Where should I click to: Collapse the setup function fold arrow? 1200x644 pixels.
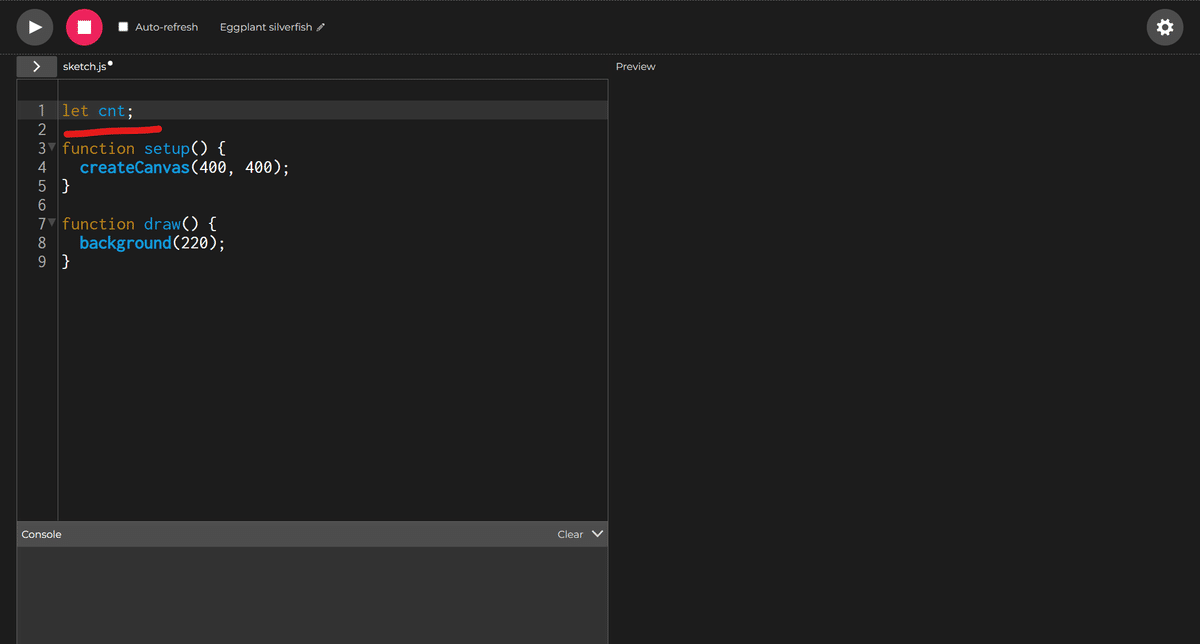[x=52, y=147]
